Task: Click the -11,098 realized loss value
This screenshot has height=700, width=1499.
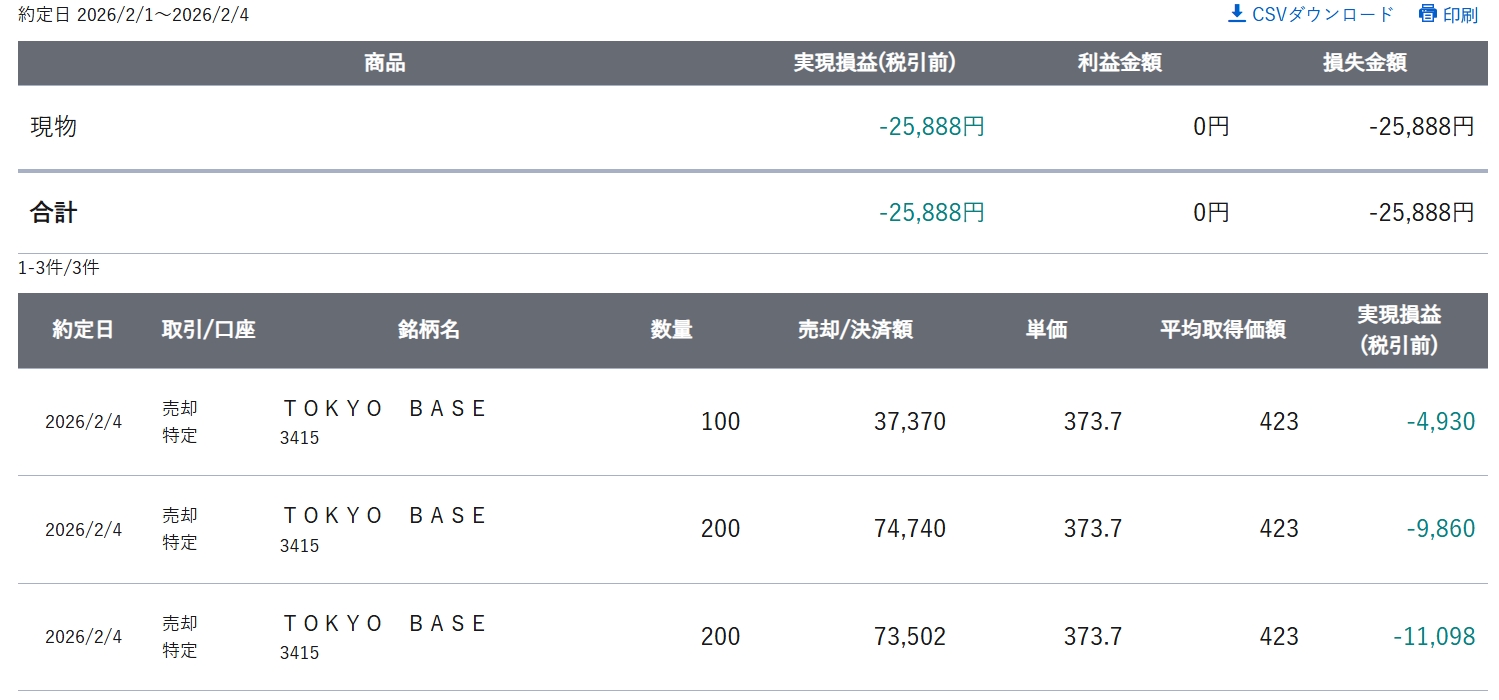Action: (1433, 637)
